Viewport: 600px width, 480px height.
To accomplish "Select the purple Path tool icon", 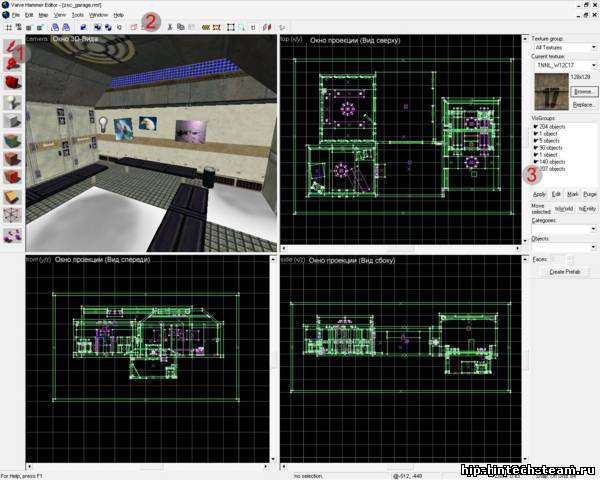I will [x=12, y=235].
